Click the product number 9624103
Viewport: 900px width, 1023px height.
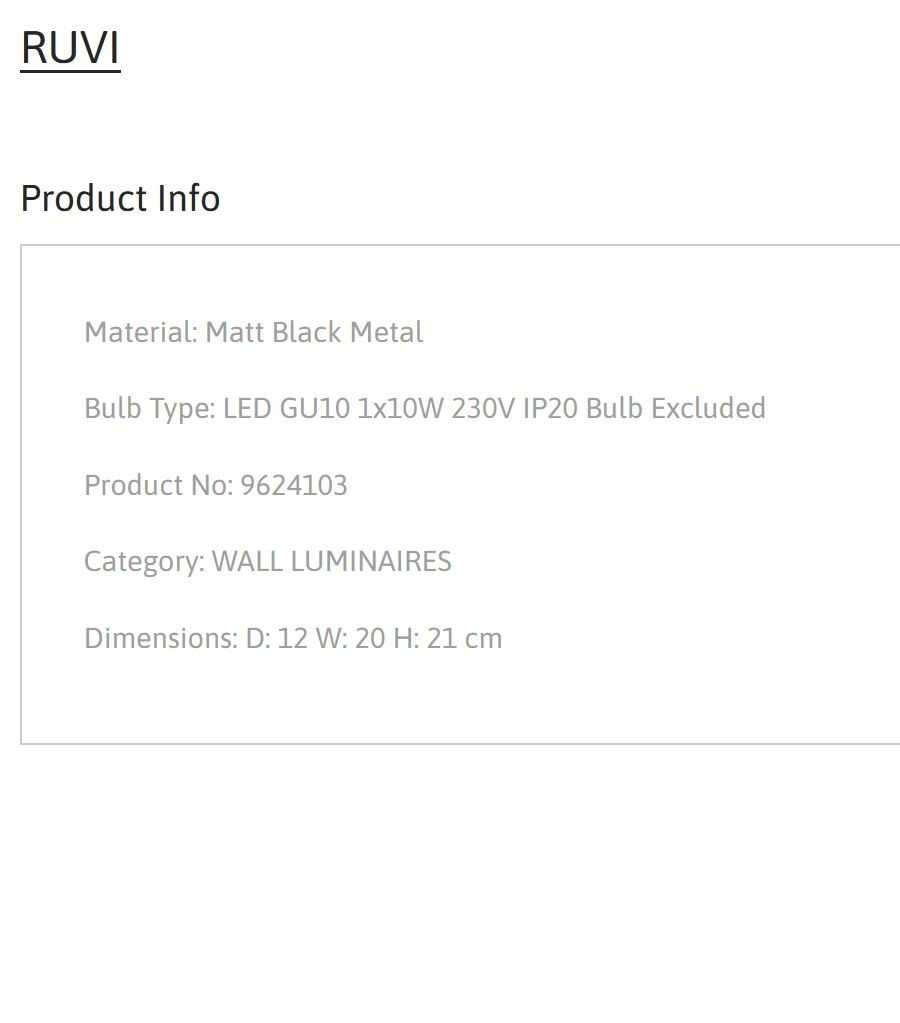tap(294, 485)
